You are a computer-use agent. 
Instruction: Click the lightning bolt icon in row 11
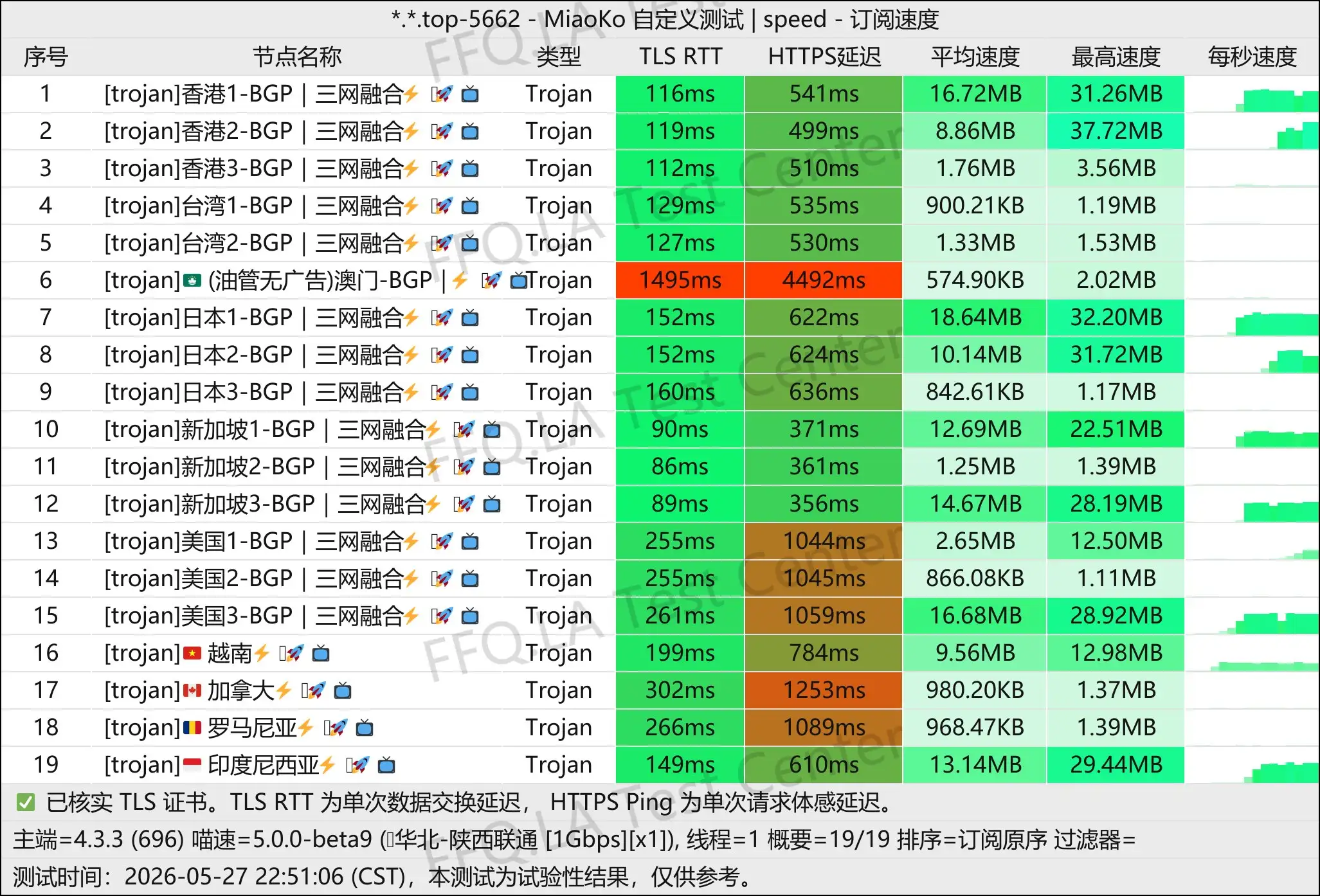point(434,467)
